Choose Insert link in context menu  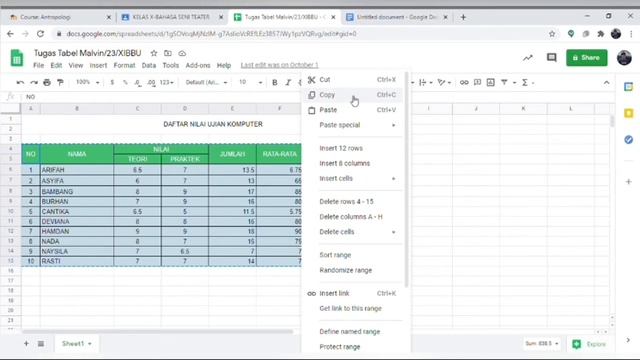353,293
